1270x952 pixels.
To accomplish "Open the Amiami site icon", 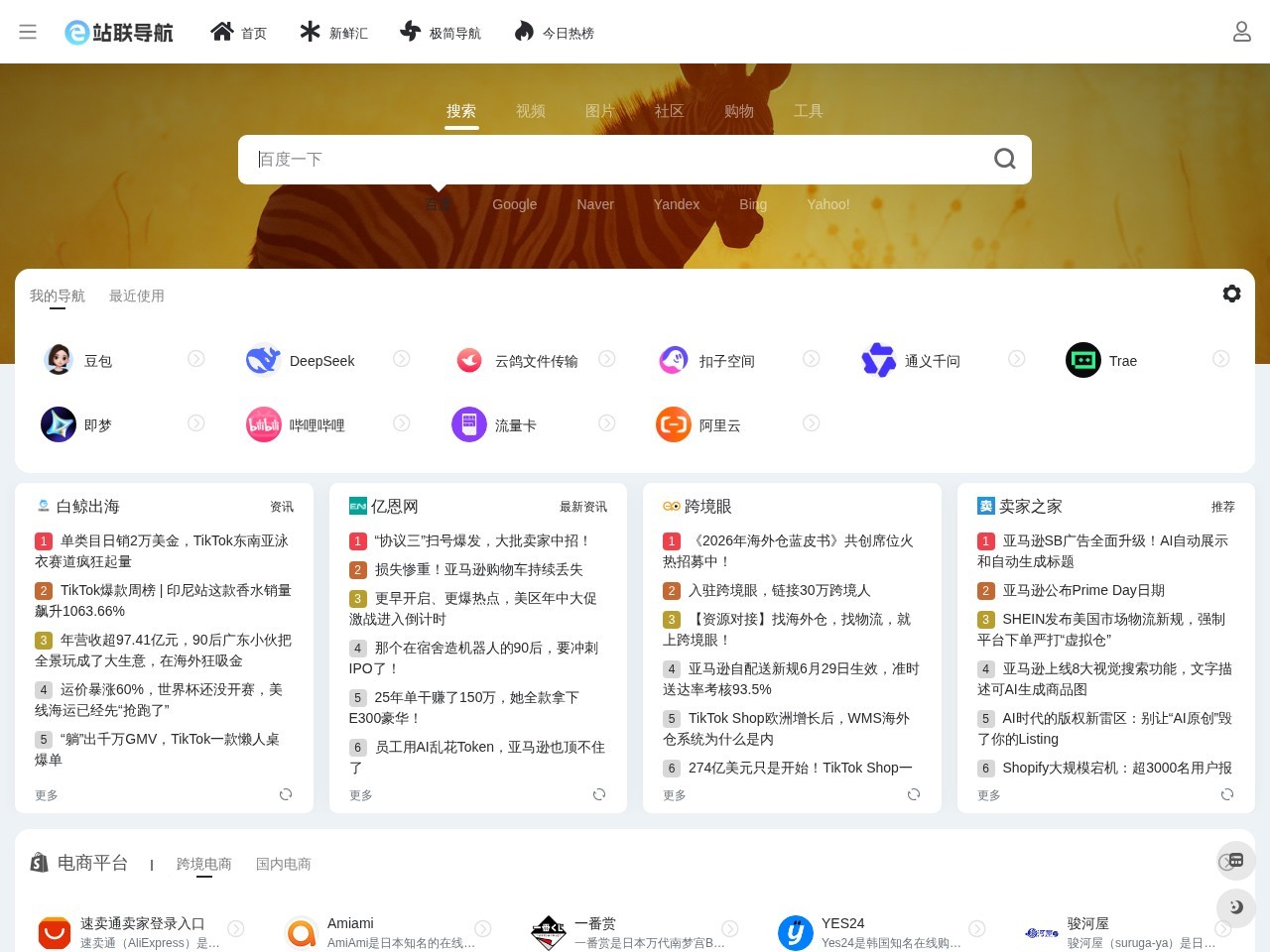I will point(302,933).
